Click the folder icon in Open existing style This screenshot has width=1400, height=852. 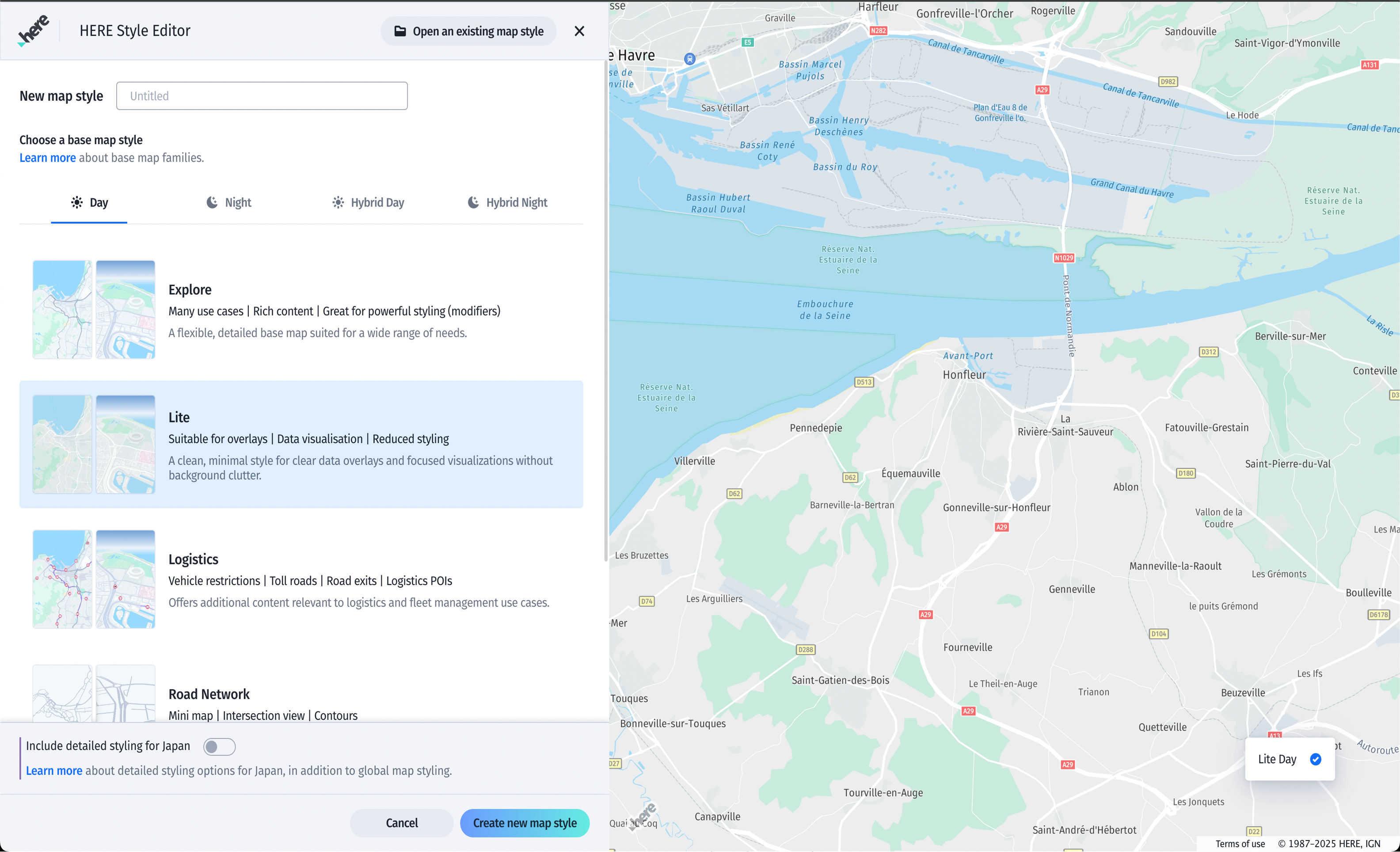[400, 31]
